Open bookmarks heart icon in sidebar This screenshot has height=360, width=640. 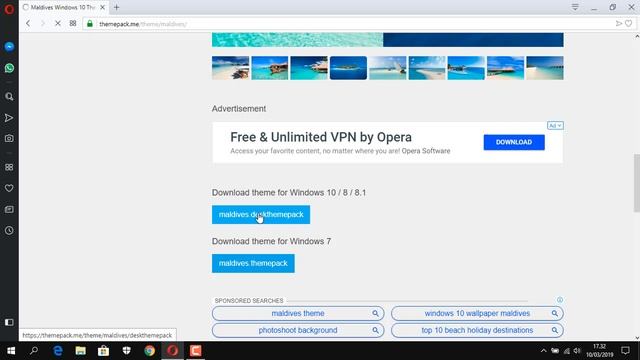(9, 188)
